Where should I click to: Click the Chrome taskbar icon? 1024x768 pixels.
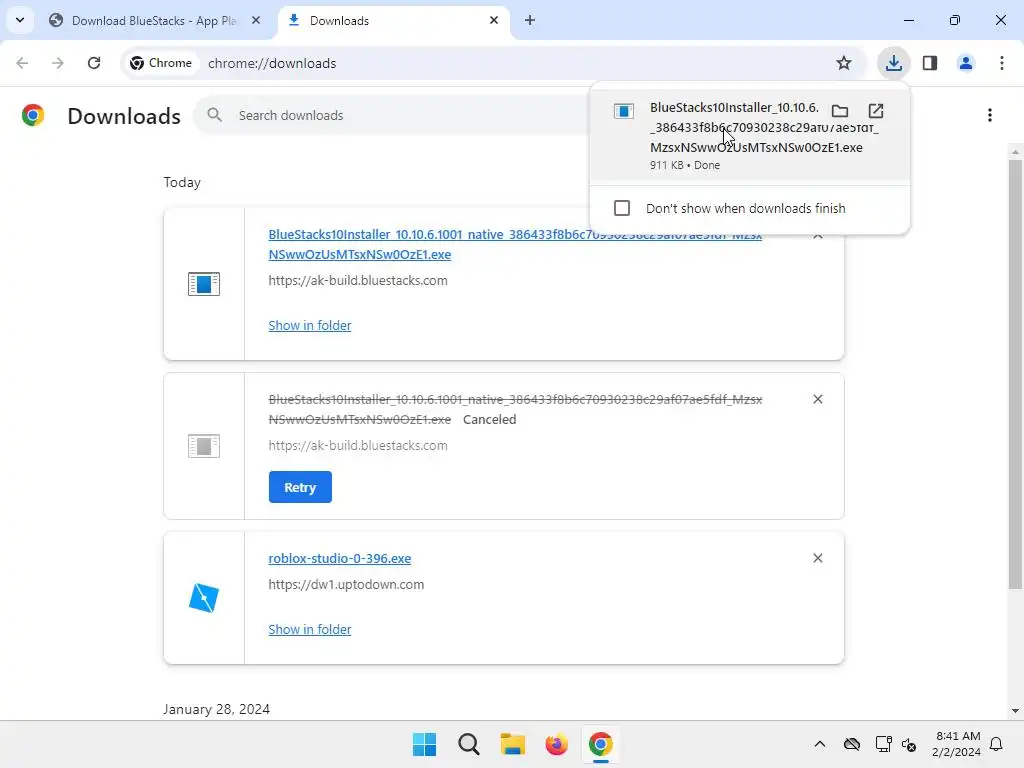coord(601,744)
